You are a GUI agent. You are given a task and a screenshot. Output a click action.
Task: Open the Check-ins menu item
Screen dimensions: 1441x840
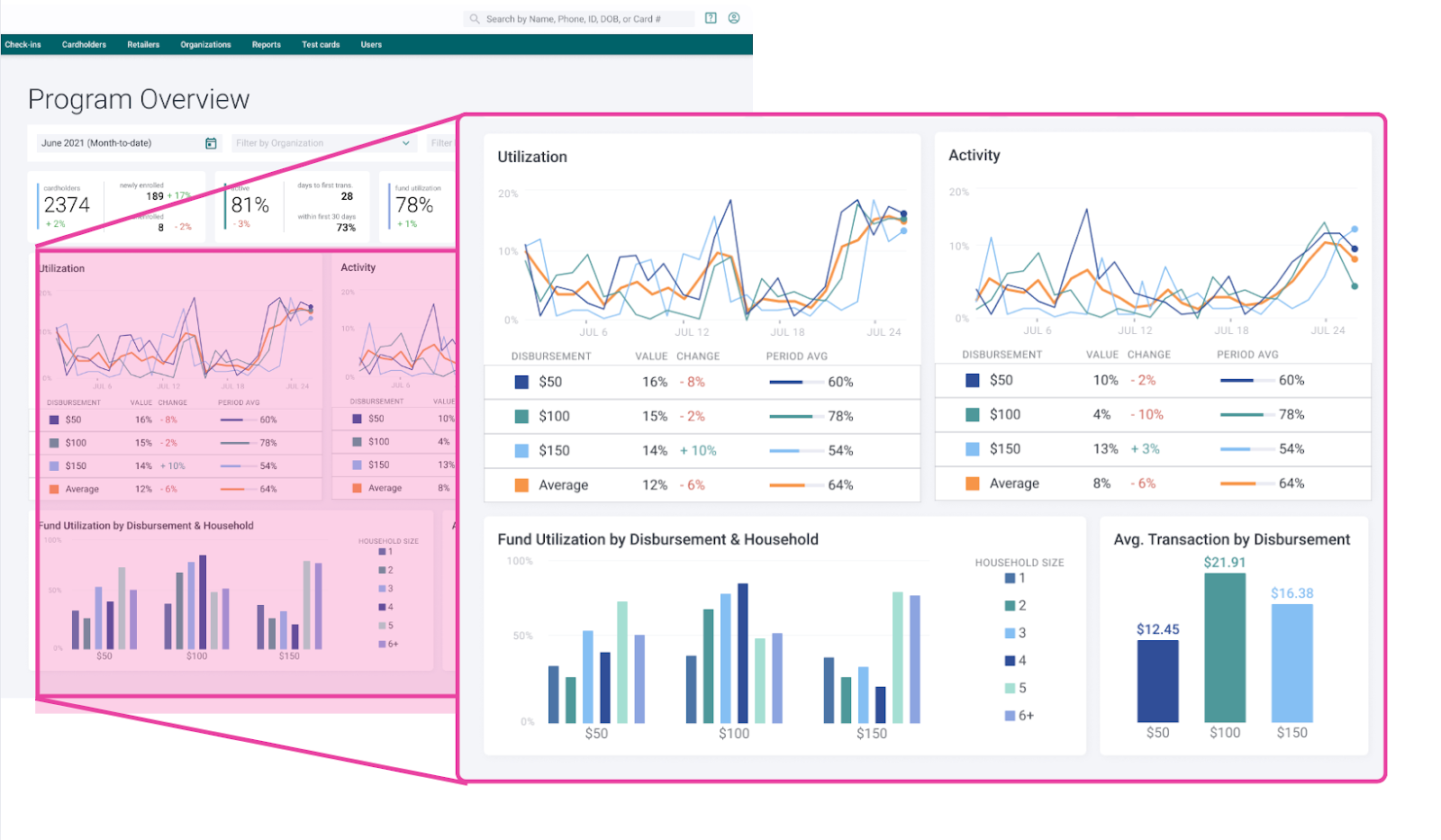coord(23,45)
